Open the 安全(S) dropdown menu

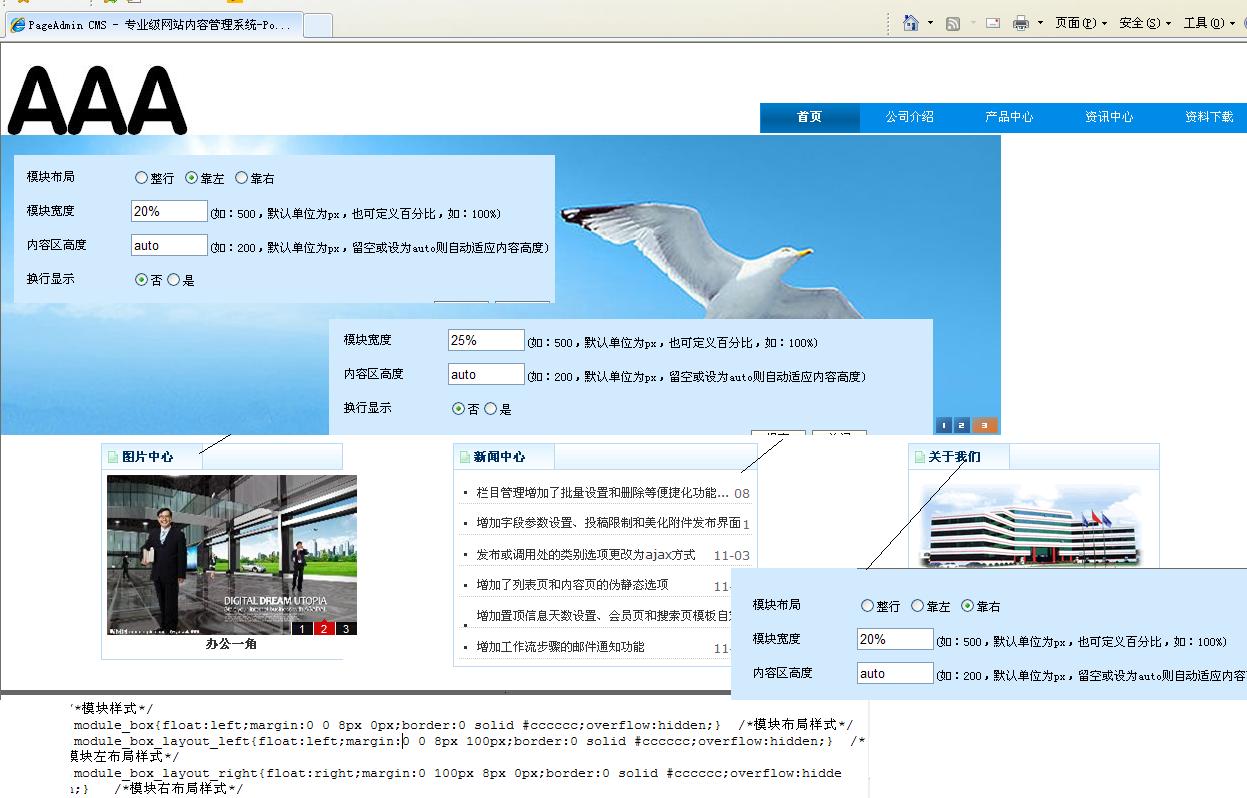(1144, 23)
